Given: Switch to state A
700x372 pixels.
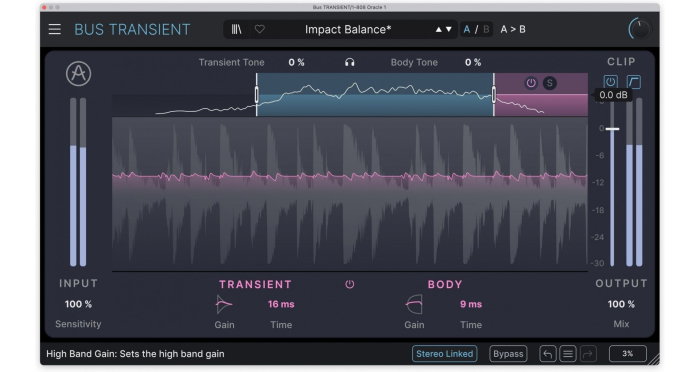Looking at the screenshot, I should (x=467, y=29).
